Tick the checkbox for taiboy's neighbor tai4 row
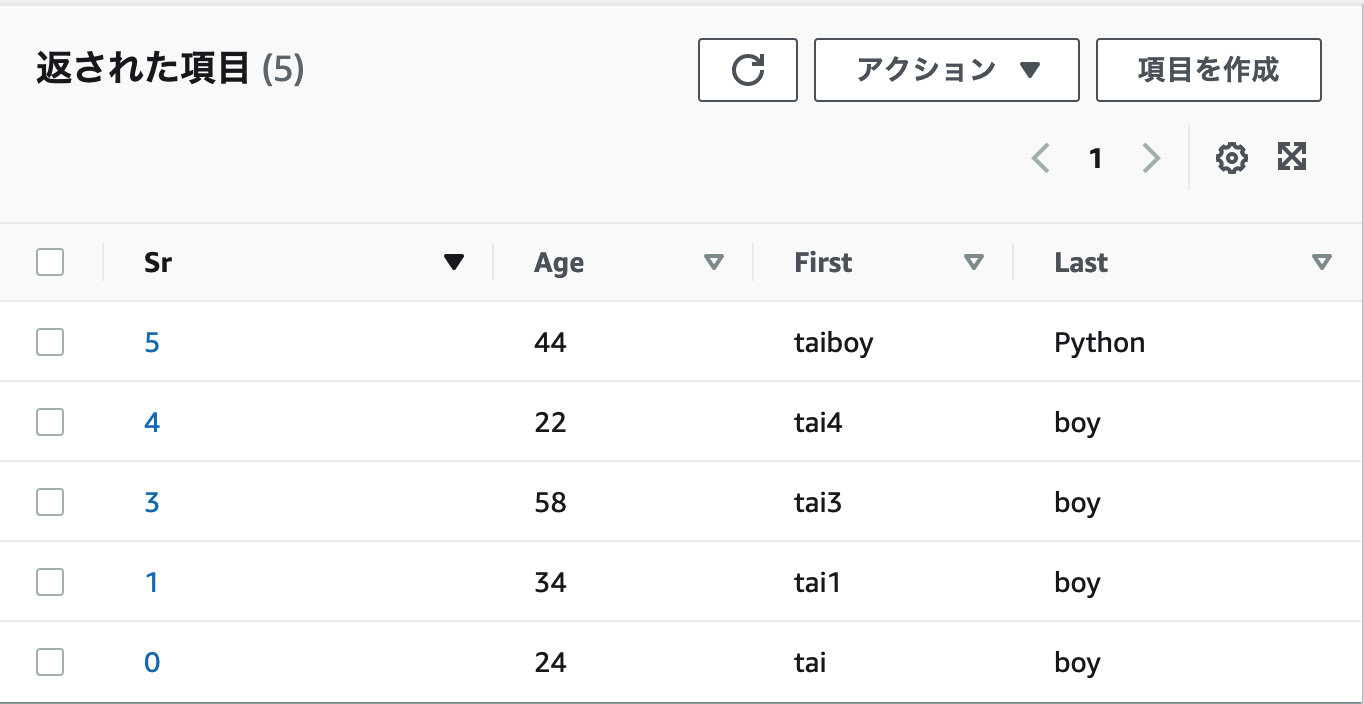Screen dimensions: 1364x704 (x=50, y=423)
